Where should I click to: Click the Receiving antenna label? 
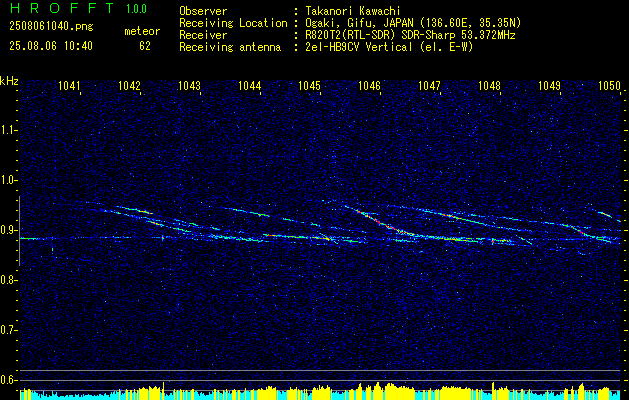coord(230,47)
